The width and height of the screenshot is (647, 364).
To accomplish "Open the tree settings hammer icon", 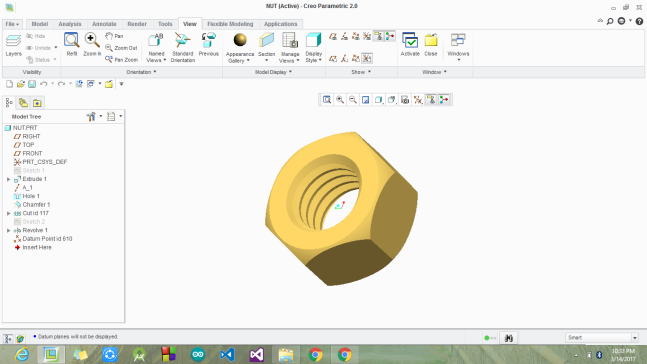I will (x=91, y=117).
